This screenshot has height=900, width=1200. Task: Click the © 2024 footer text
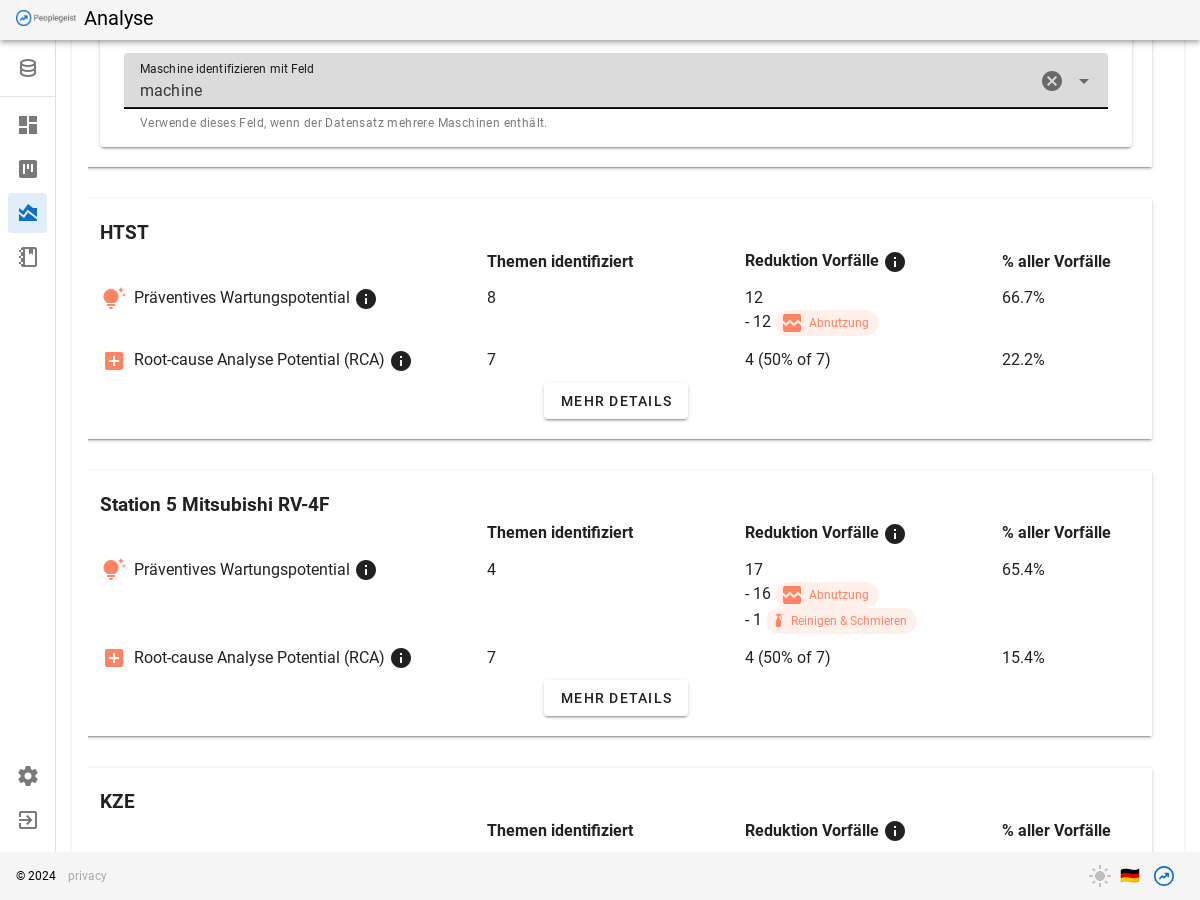click(x=36, y=876)
